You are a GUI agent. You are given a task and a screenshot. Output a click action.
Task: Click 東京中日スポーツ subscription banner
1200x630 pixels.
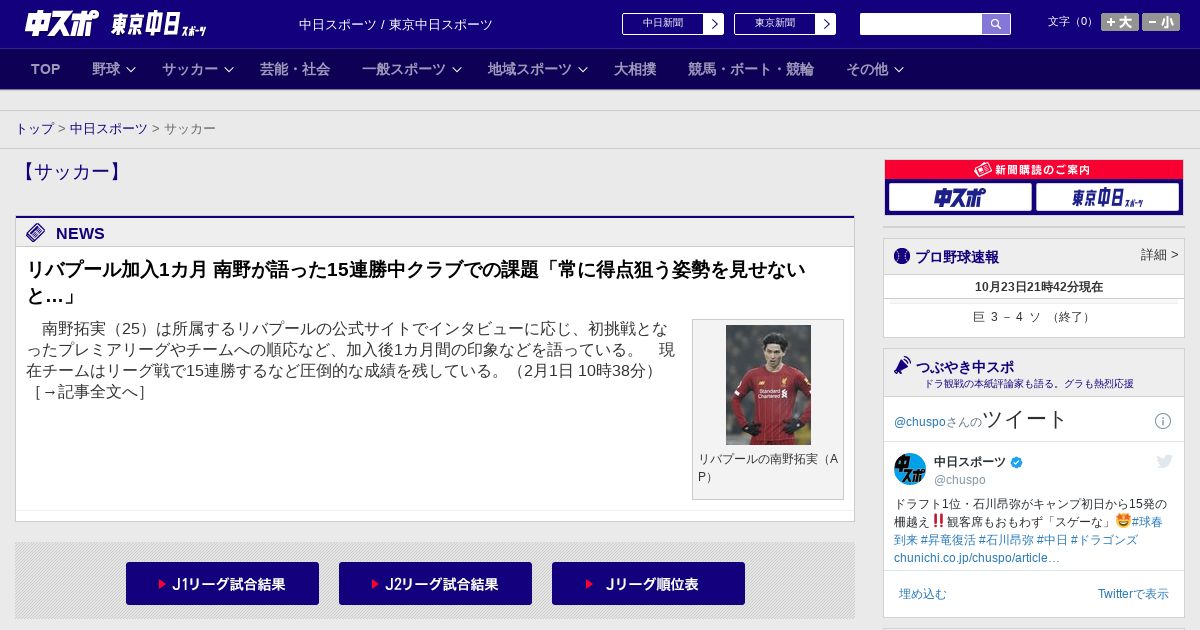click(1107, 197)
